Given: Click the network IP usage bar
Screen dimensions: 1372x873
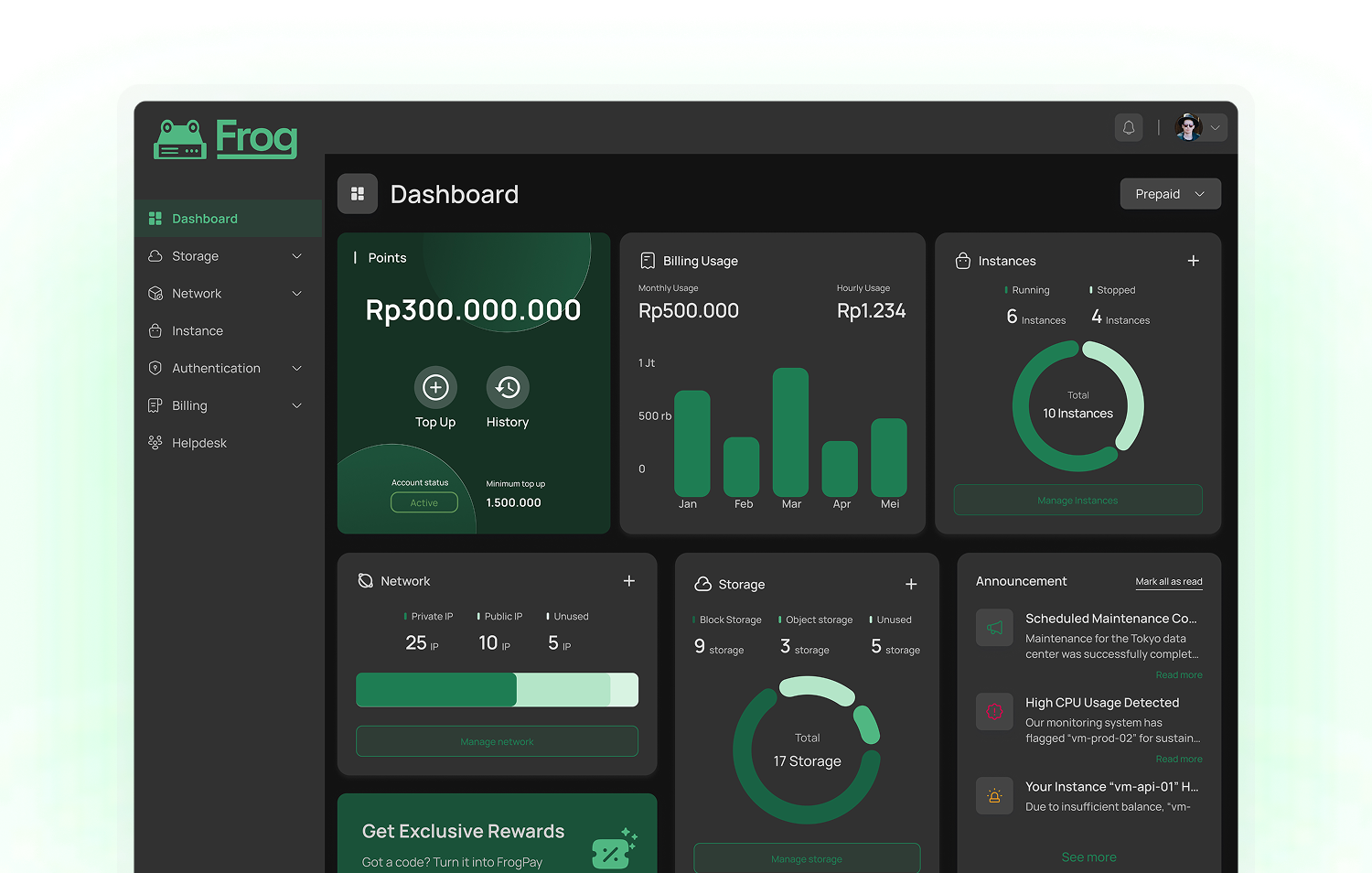Looking at the screenshot, I should (497, 690).
